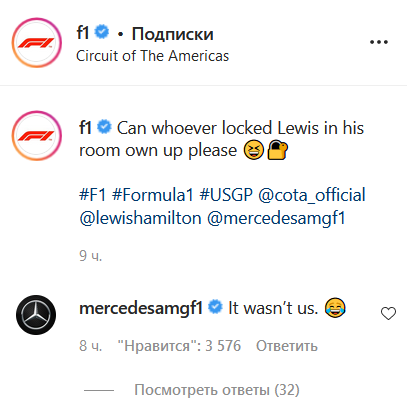407x417 pixels.
Task: Open the f1 profile picture in header
Action: (x=37, y=43)
